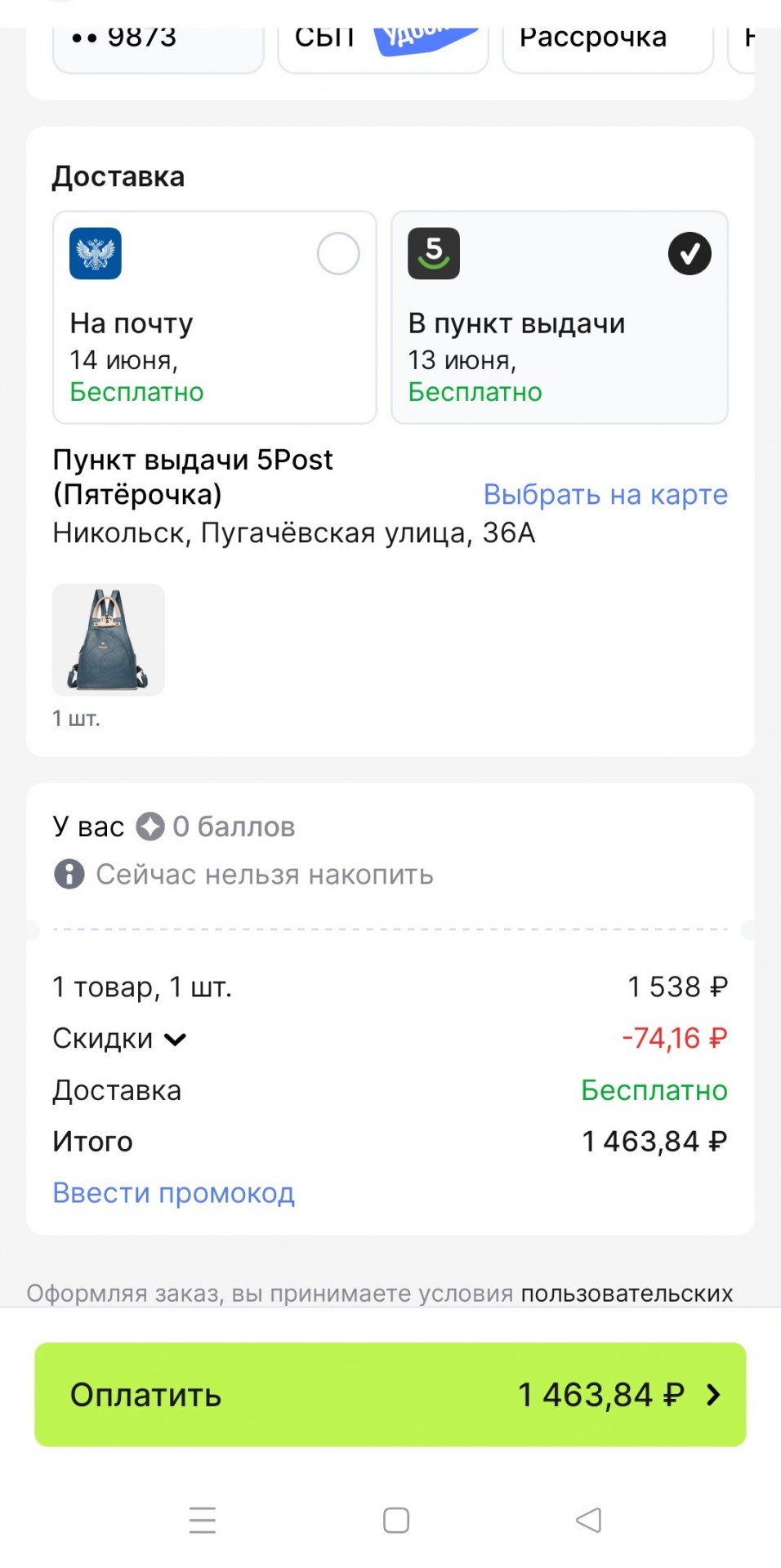Open Выбрать на карте link

(605, 494)
